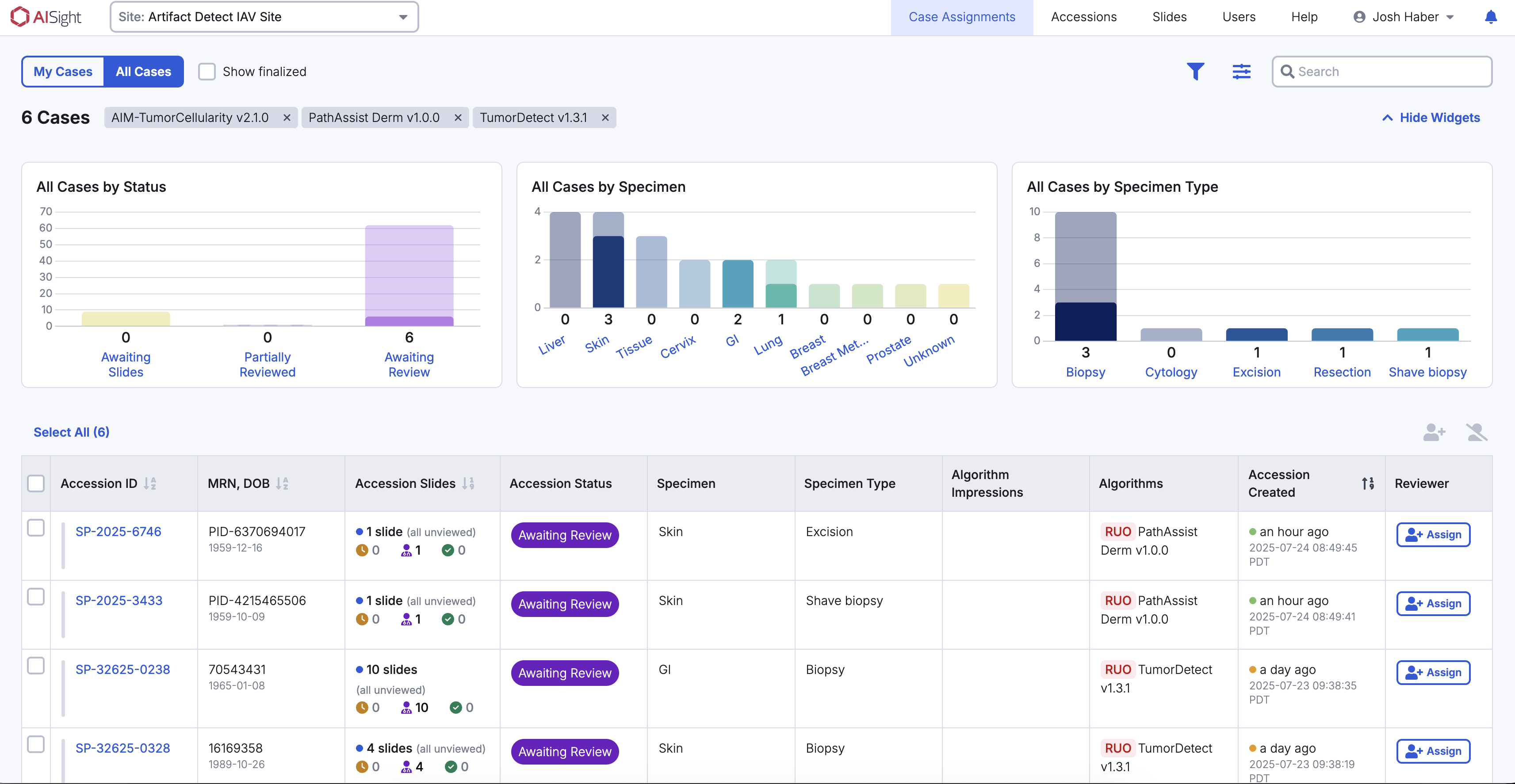Click the adjustment sliders icon next to filter
1515x784 pixels.
tap(1242, 71)
